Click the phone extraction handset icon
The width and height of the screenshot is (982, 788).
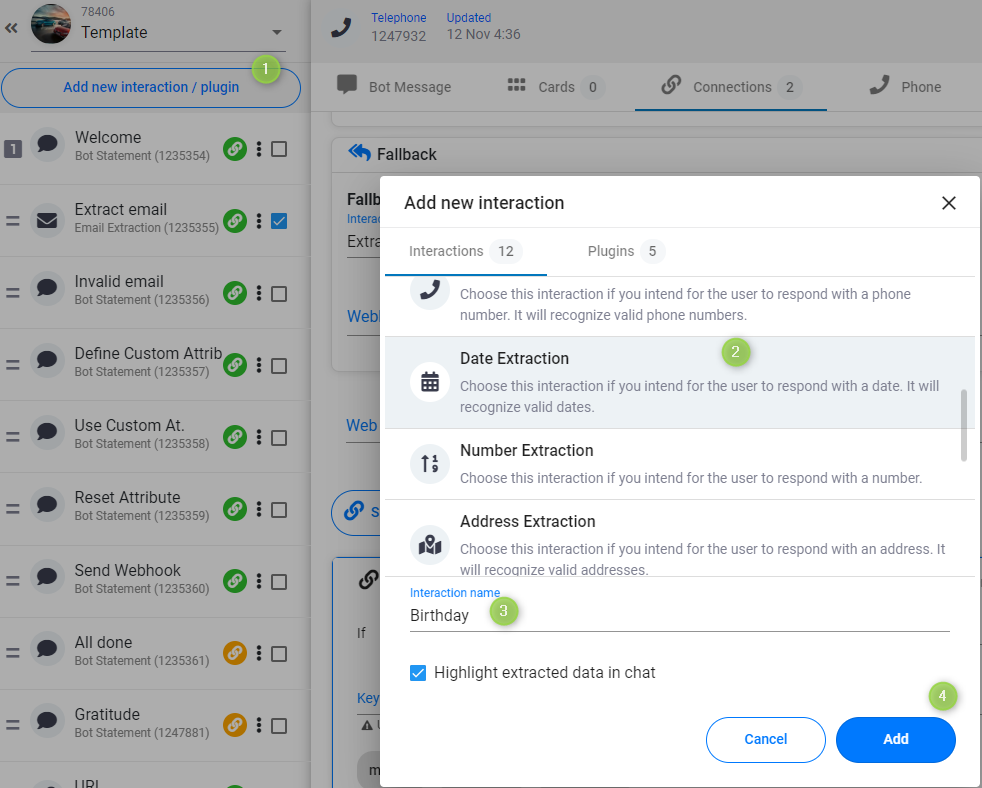[430, 291]
